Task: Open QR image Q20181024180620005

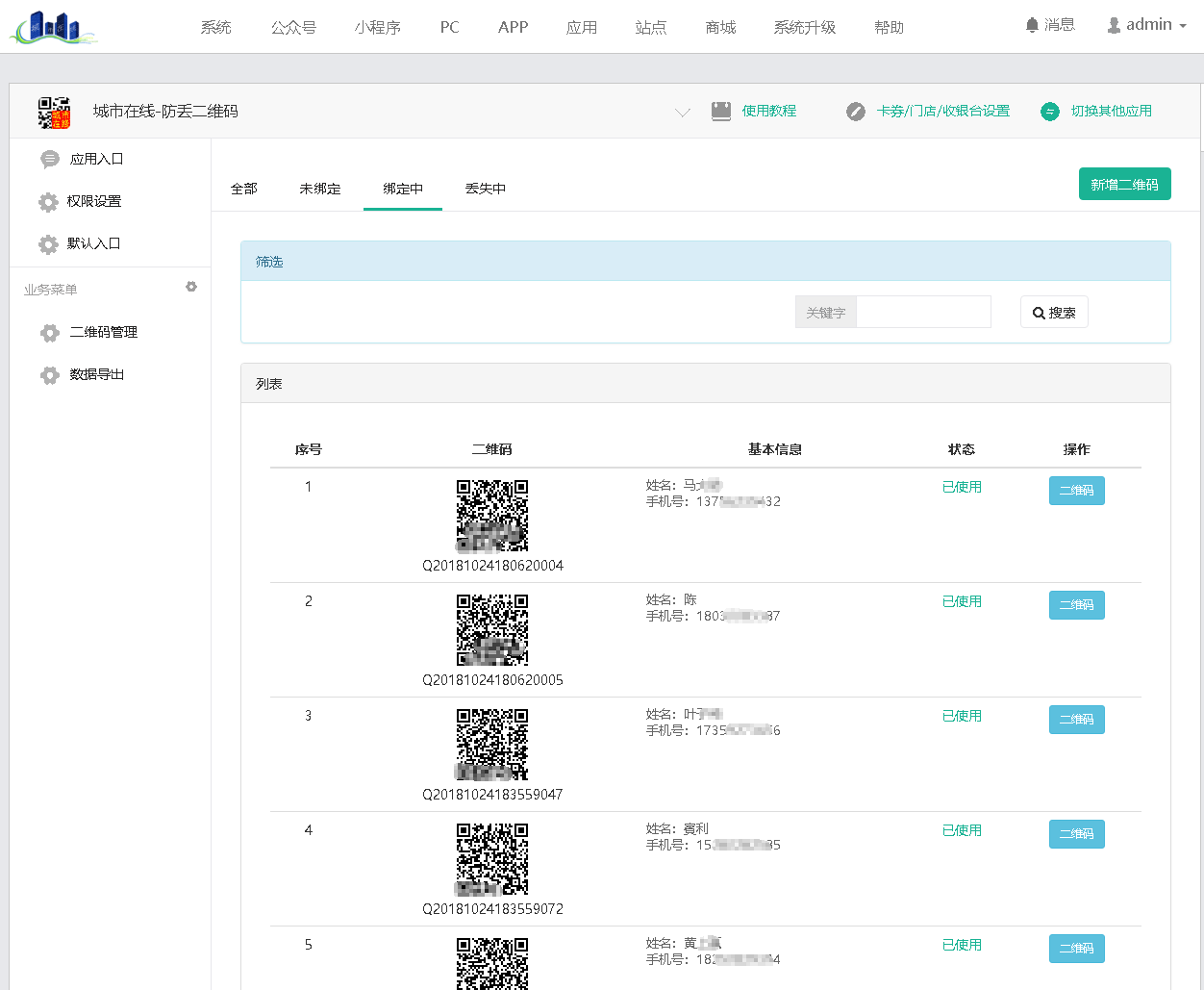Action: (492, 630)
